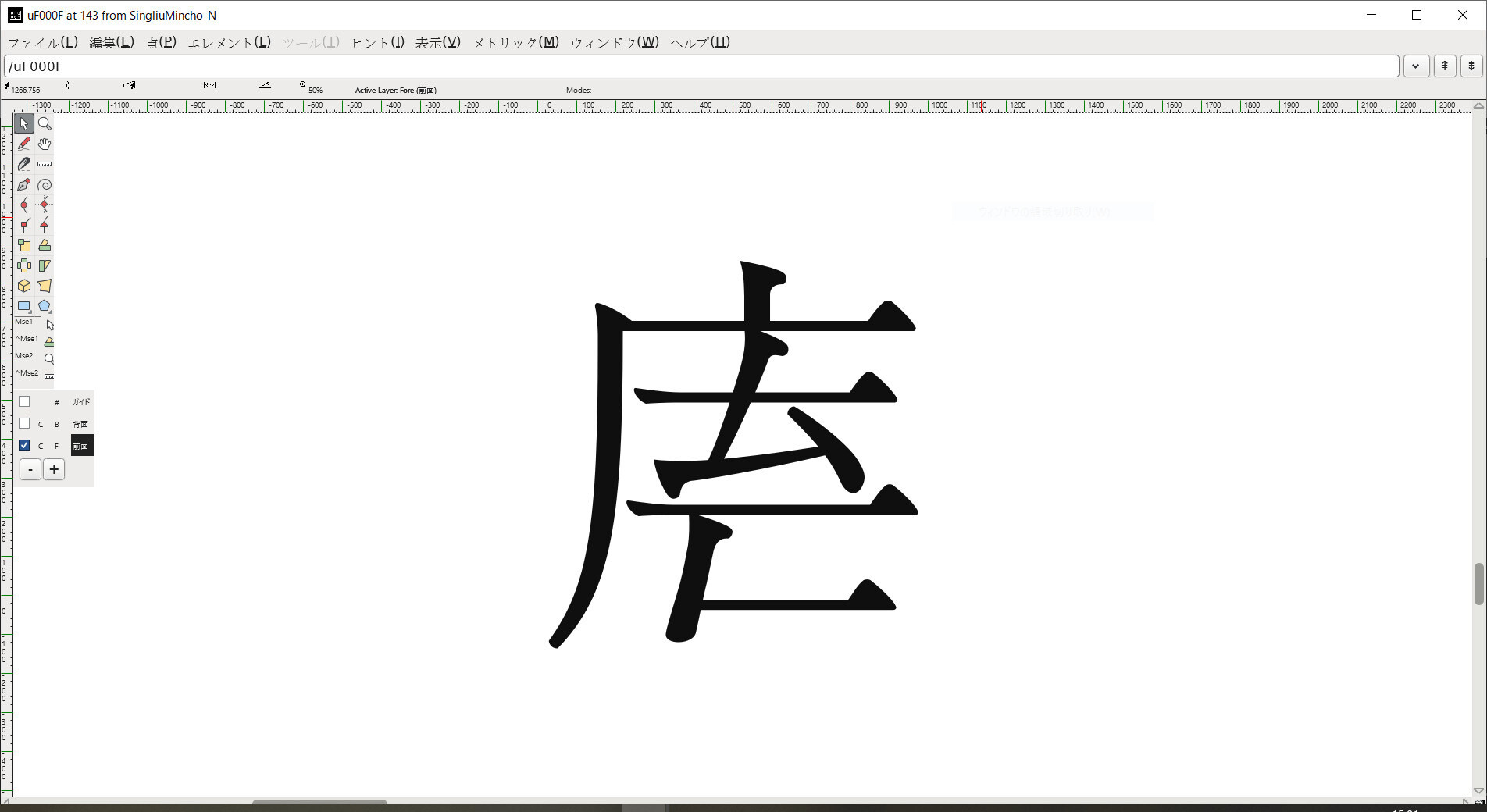
Task: Open the メトリック menu
Action: click(x=515, y=43)
